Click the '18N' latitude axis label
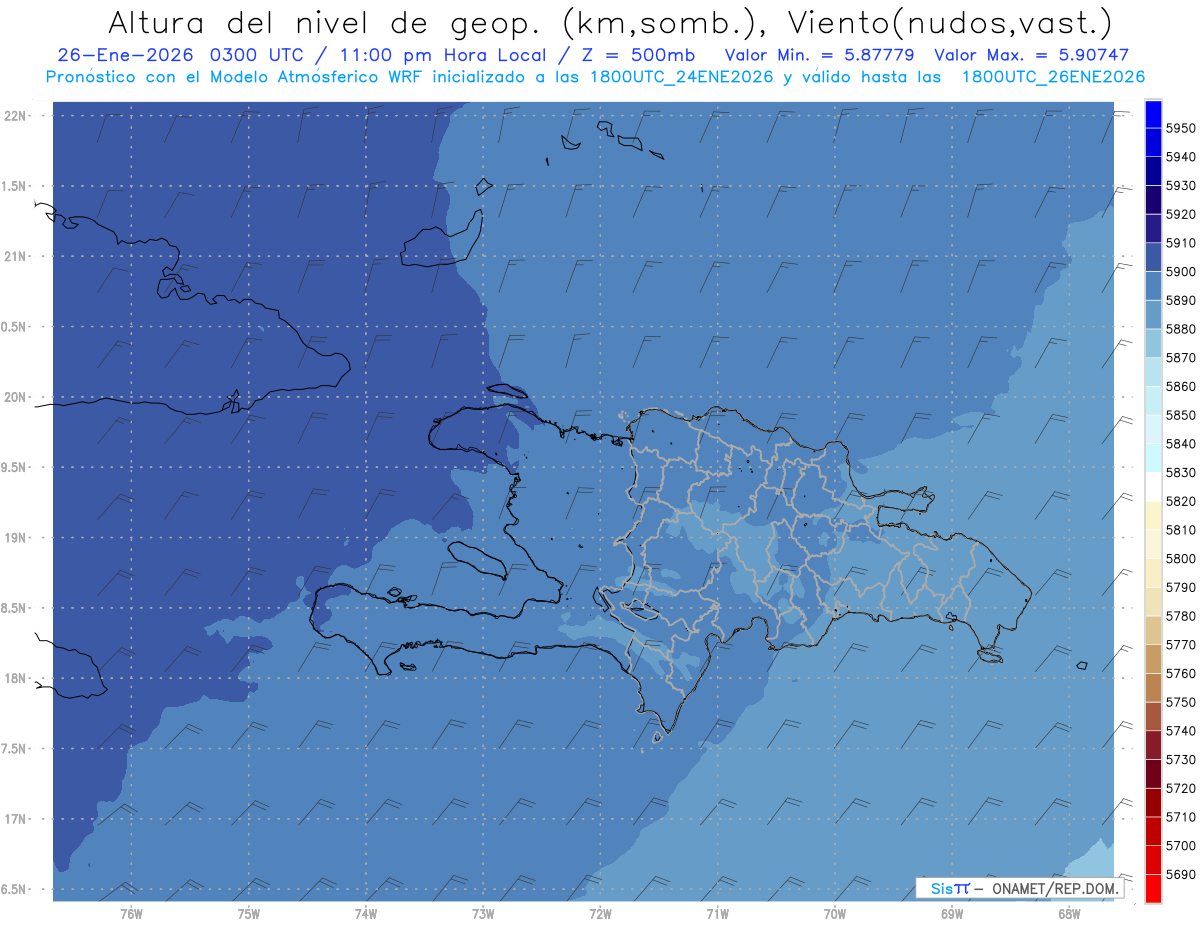The height and width of the screenshot is (927, 1200). [16, 679]
